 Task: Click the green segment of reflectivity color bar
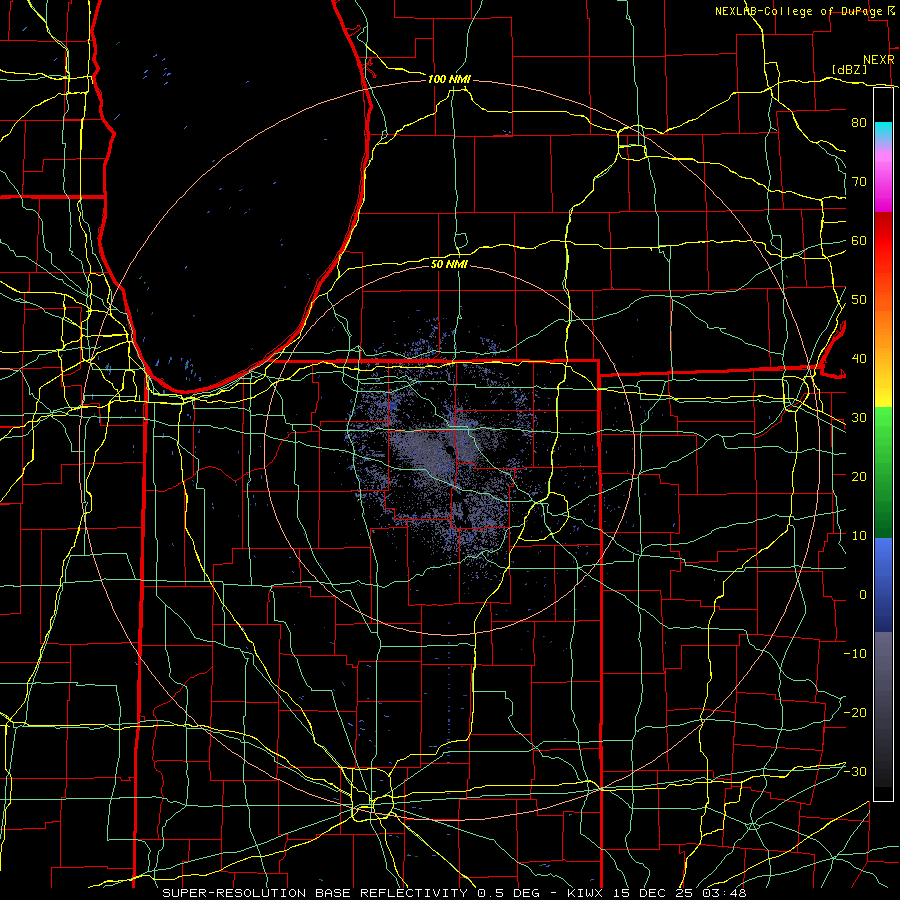tap(883, 472)
